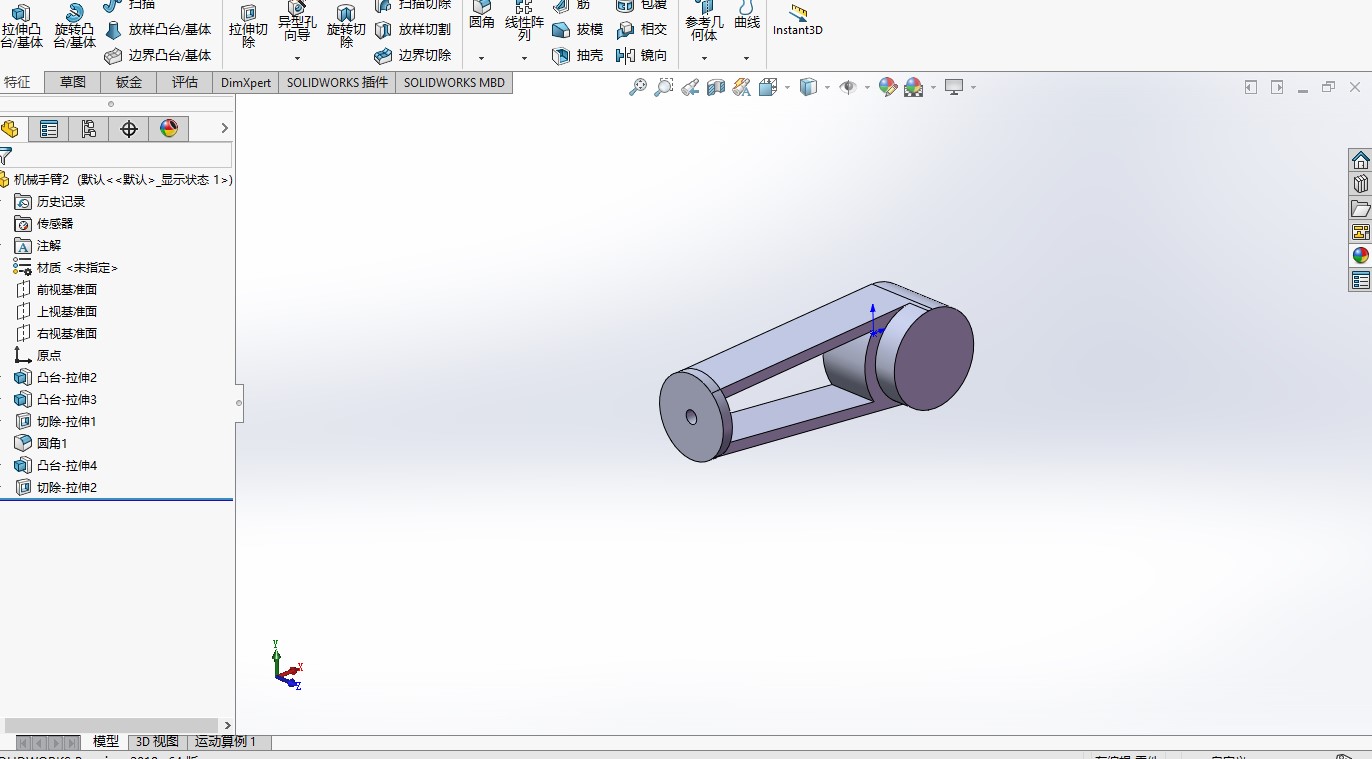The image size is (1372, 759).
Task: Click the Previous View icon
Action: point(690,88)
